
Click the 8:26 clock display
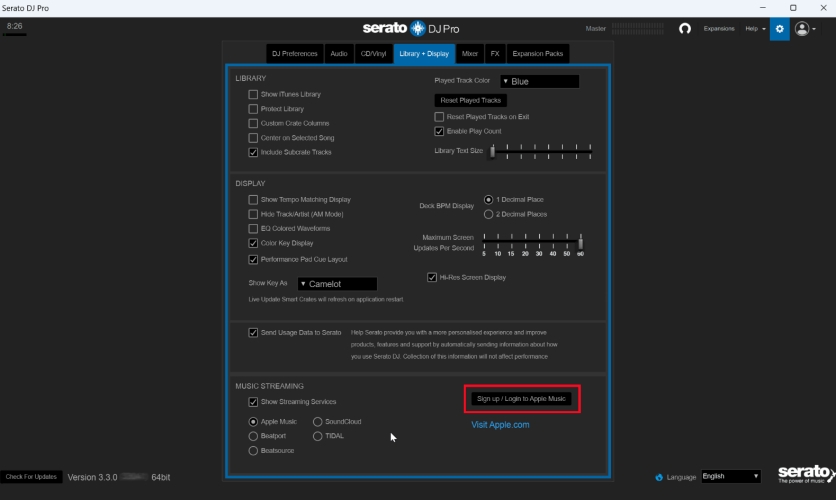pos(14,26)
